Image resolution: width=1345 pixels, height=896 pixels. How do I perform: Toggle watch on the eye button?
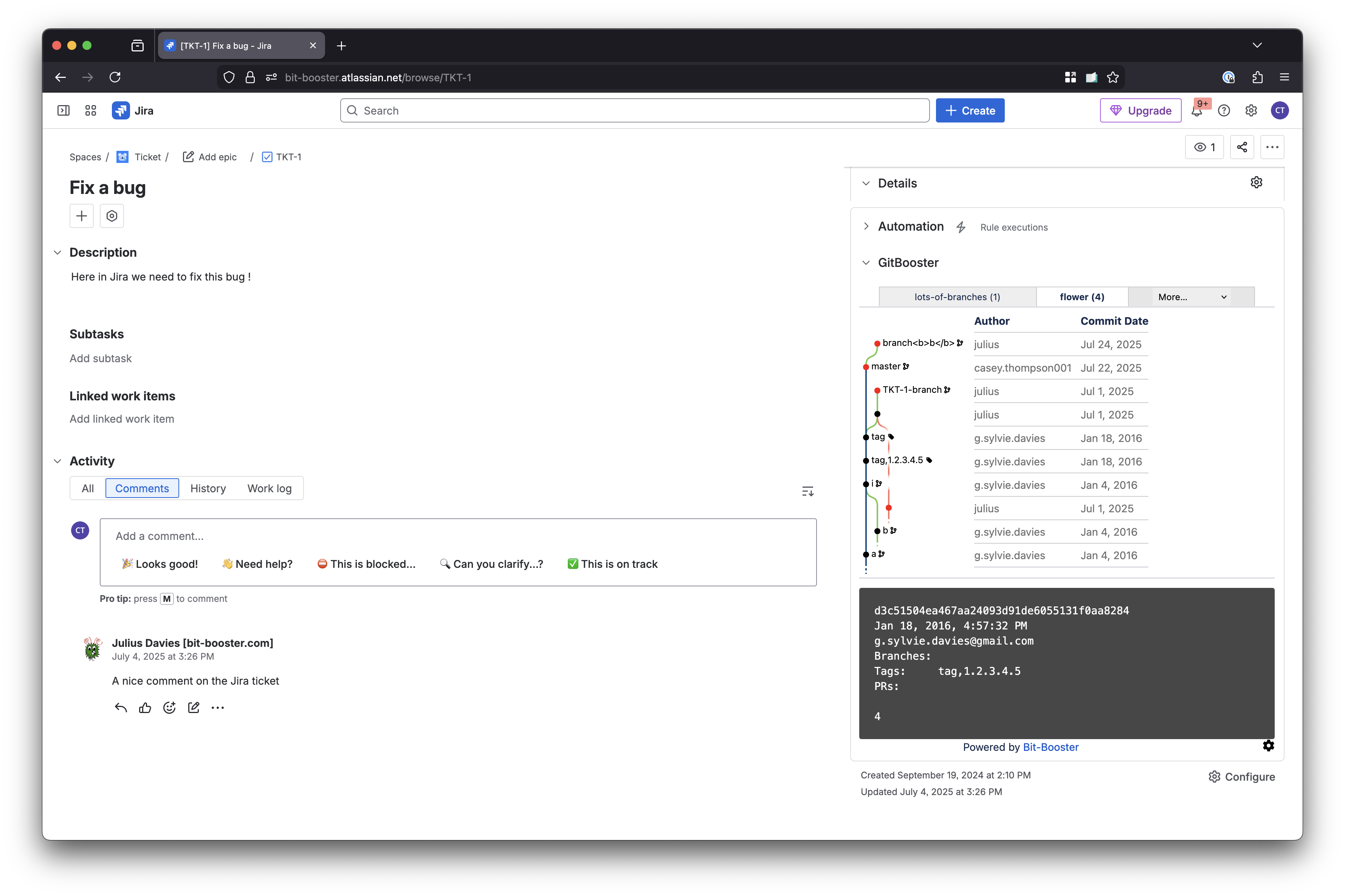click(1204, 147)
